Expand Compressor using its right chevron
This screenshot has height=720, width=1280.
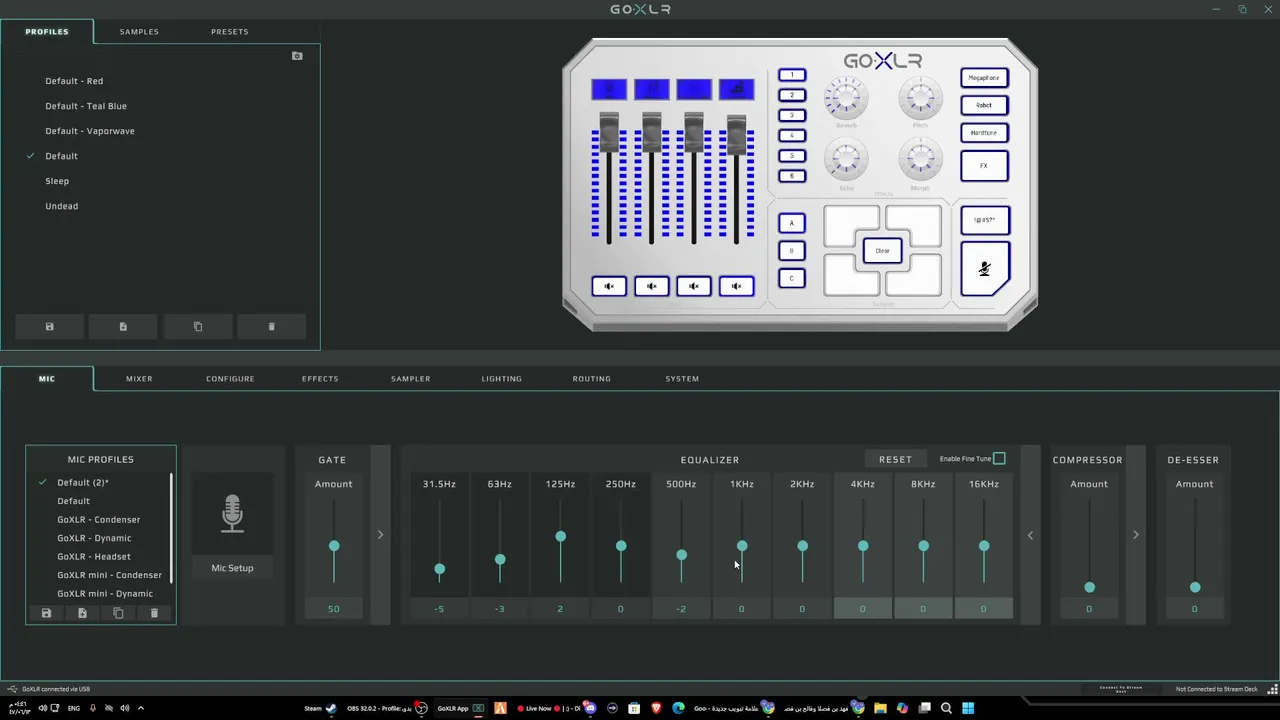pos(1135,535)
